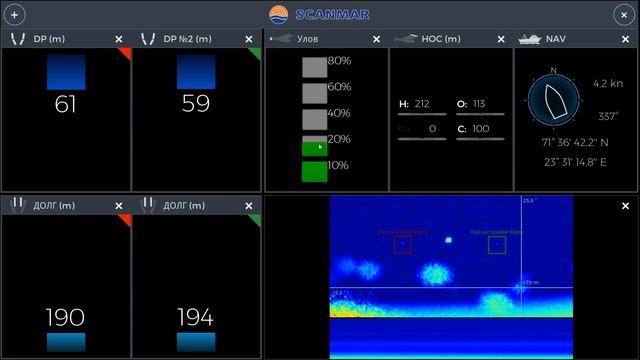640x360 pixels.
Task: Click the compass heading indicator
Action: pos(553,100)
